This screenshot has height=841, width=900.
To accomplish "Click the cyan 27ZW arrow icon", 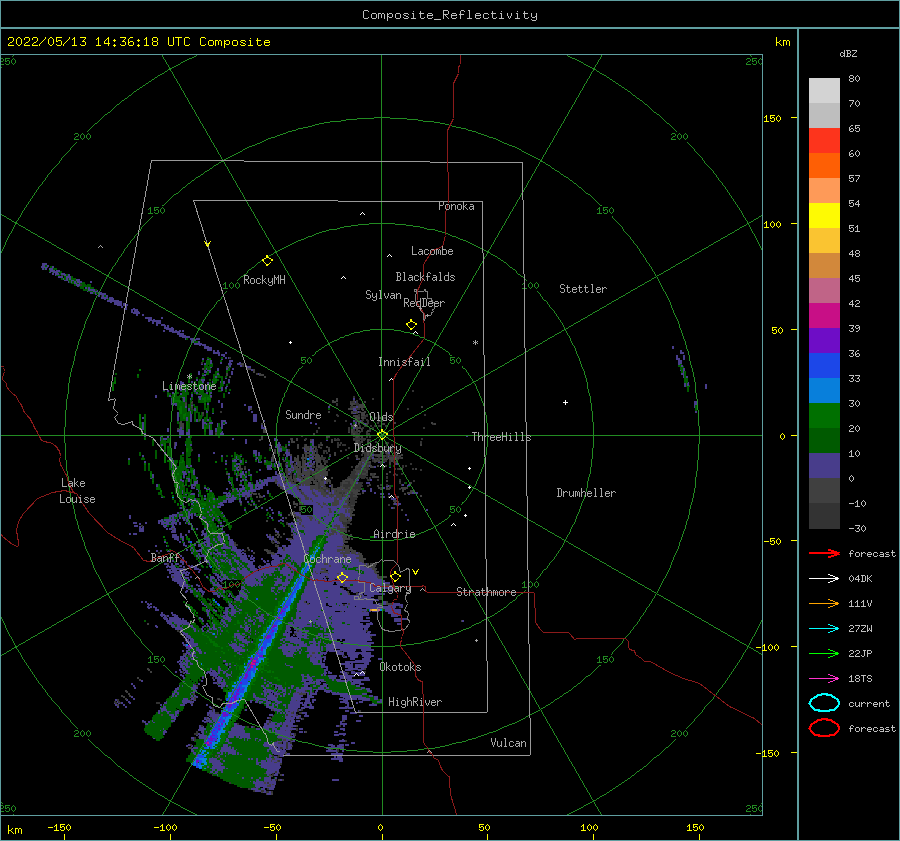I will pyautogui.click(x=824, y=629).
